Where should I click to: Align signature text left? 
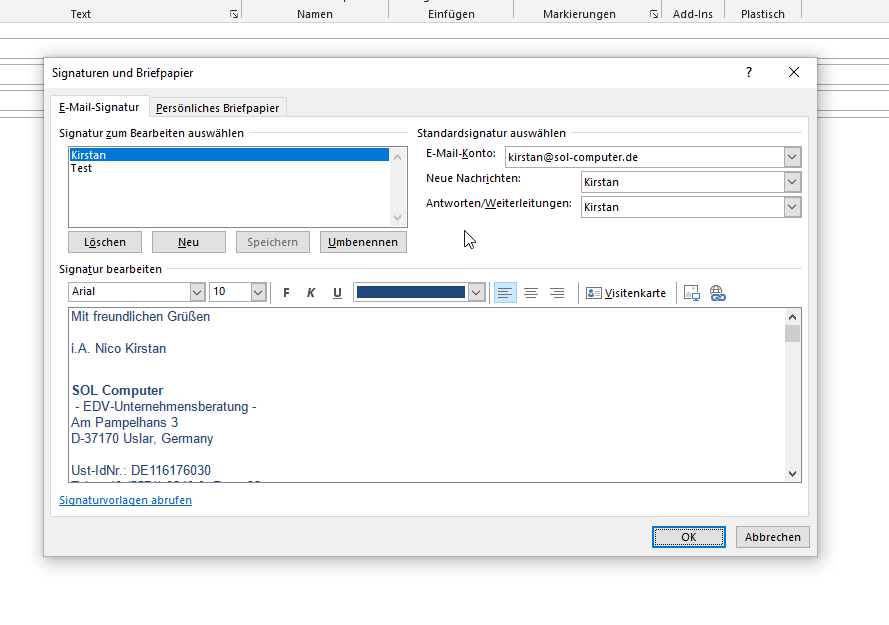point(505,293)
